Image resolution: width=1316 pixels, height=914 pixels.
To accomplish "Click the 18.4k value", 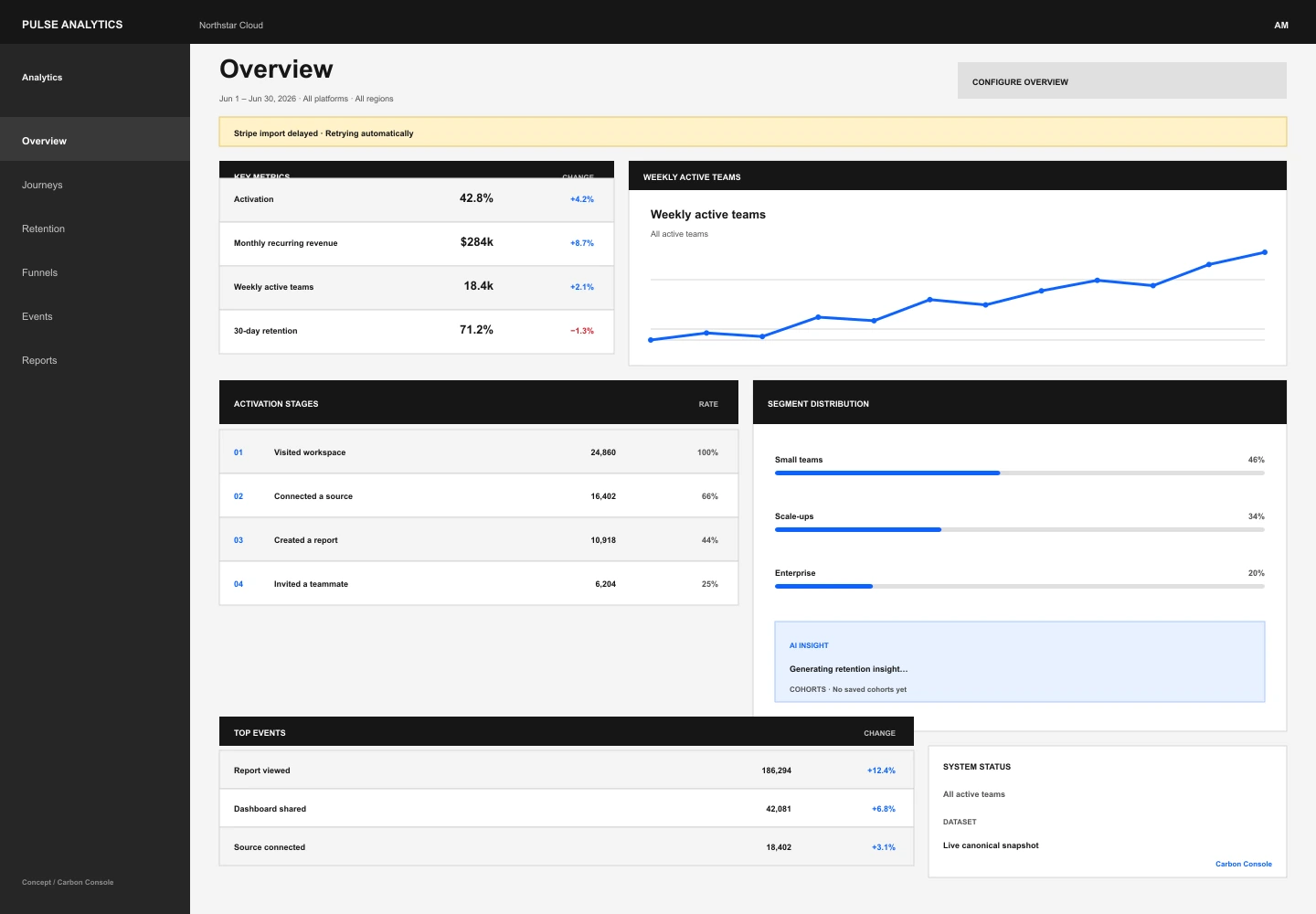I will [x=478, y=286].
